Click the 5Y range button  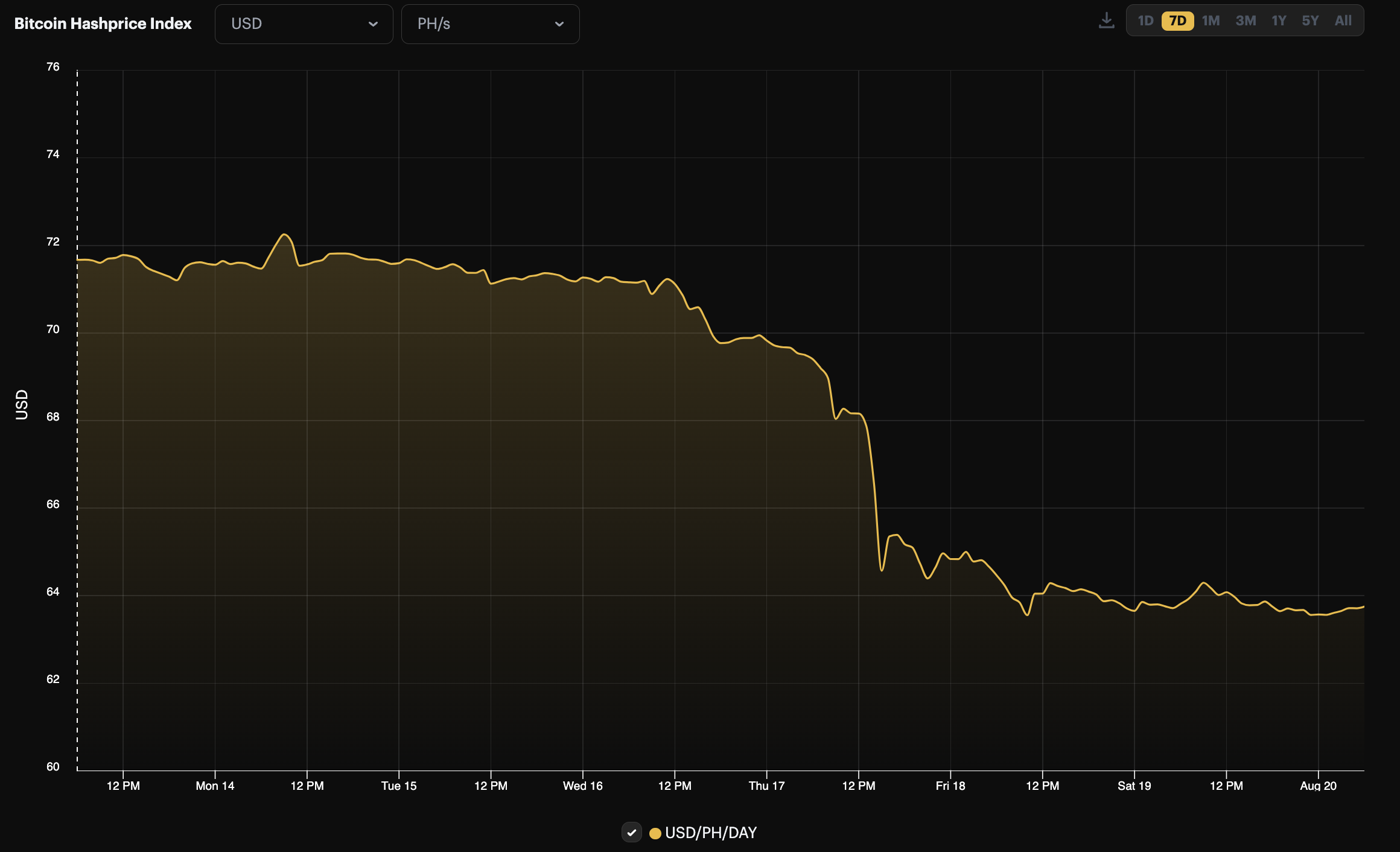click(x=1310, y=20)
